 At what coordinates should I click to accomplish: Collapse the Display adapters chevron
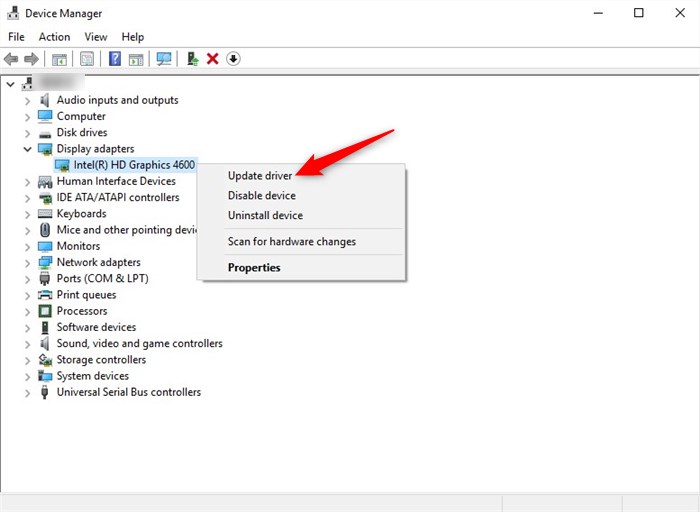point(28,149)
